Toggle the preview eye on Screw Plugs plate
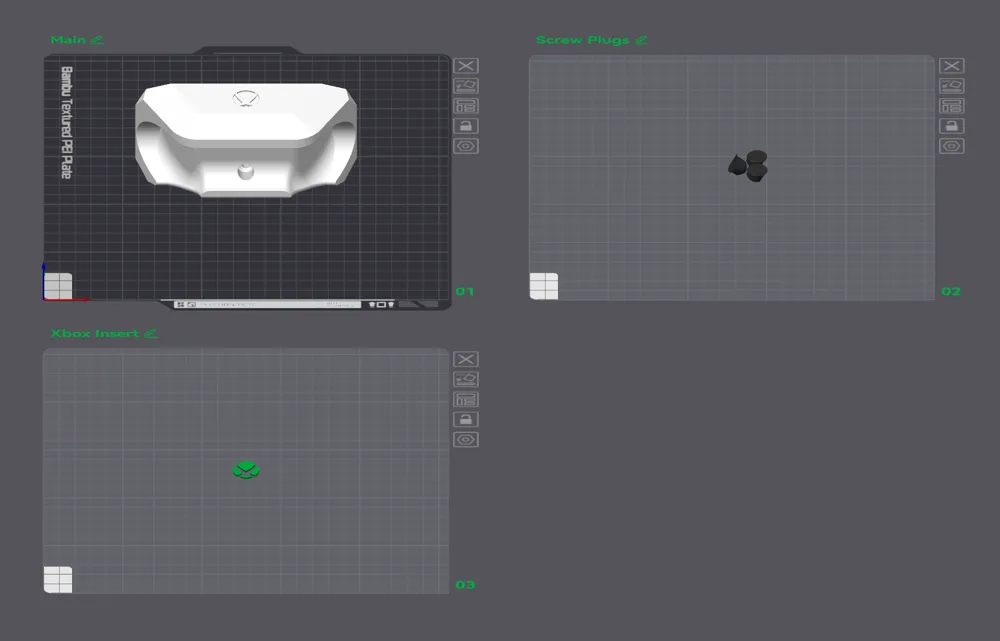 point(951,145)
